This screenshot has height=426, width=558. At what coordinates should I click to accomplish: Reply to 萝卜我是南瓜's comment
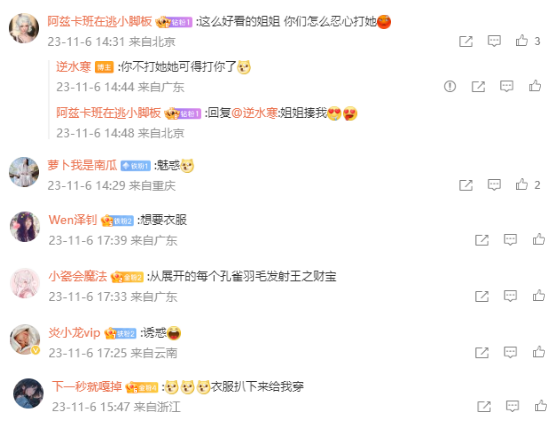click(x=494, y=185)
